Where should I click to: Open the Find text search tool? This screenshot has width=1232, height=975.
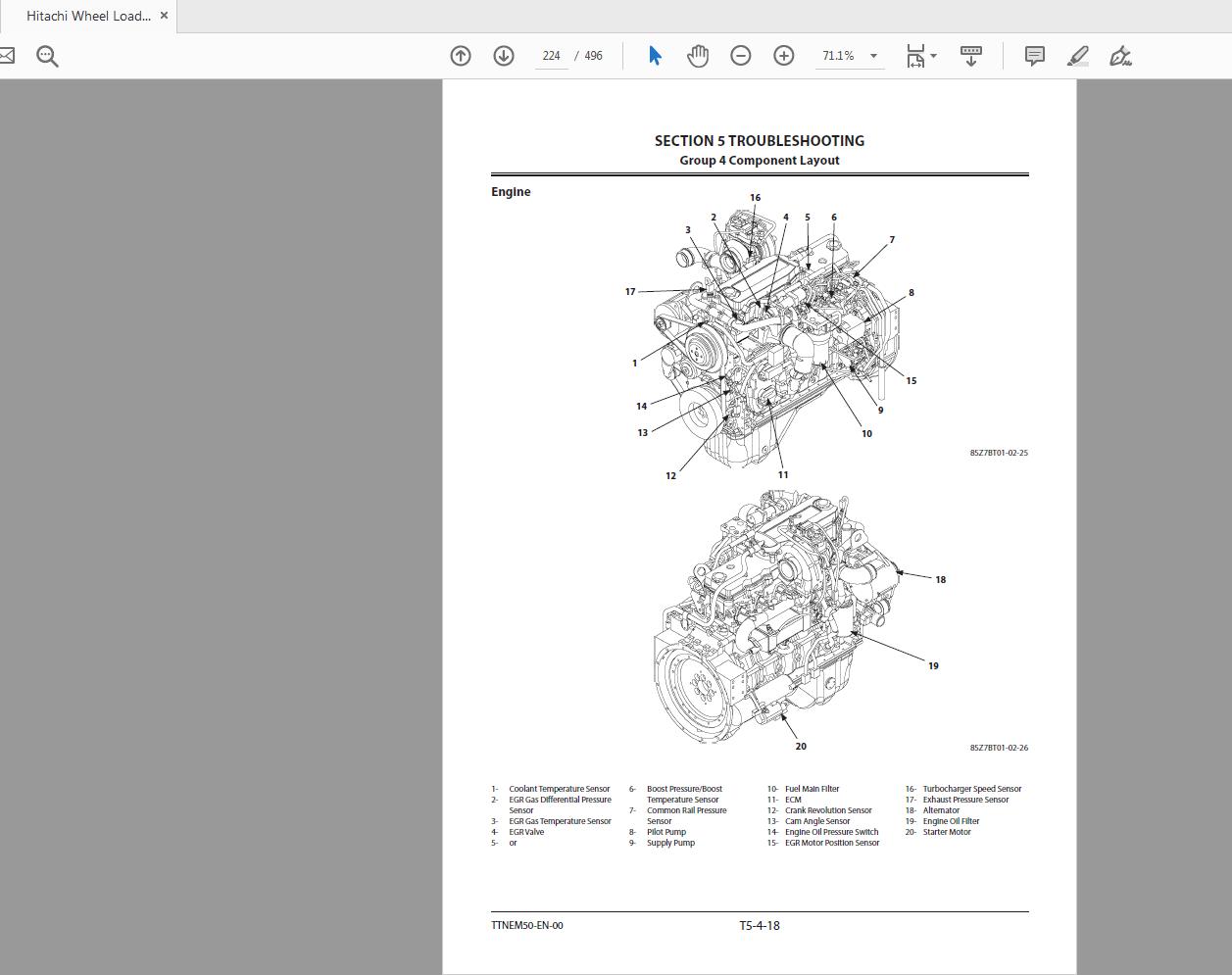click(x=46, y=56)
